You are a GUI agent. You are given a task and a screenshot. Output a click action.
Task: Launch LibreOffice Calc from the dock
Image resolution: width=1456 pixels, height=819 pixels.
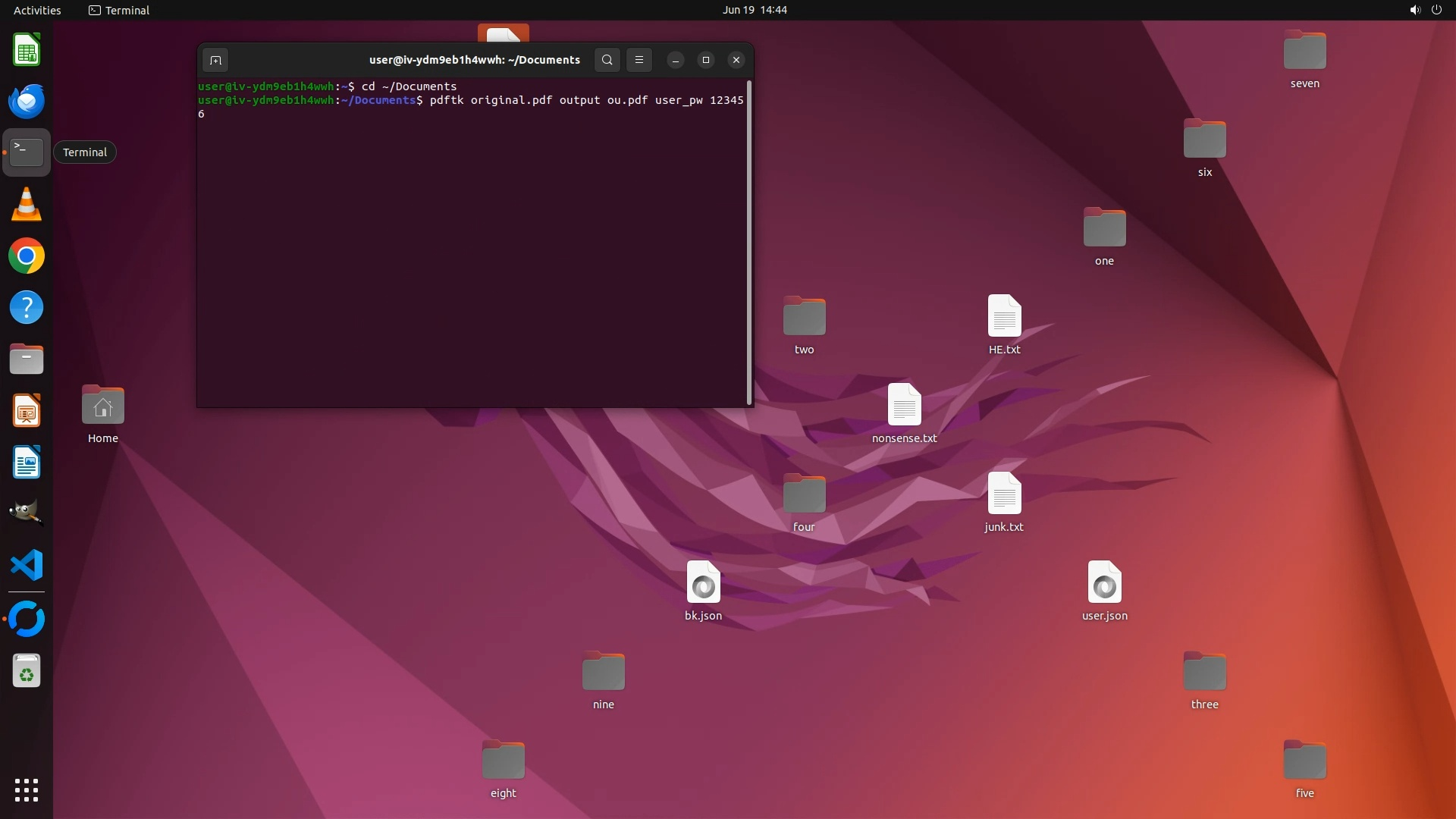pyautogui.click(x=27, y=50)
